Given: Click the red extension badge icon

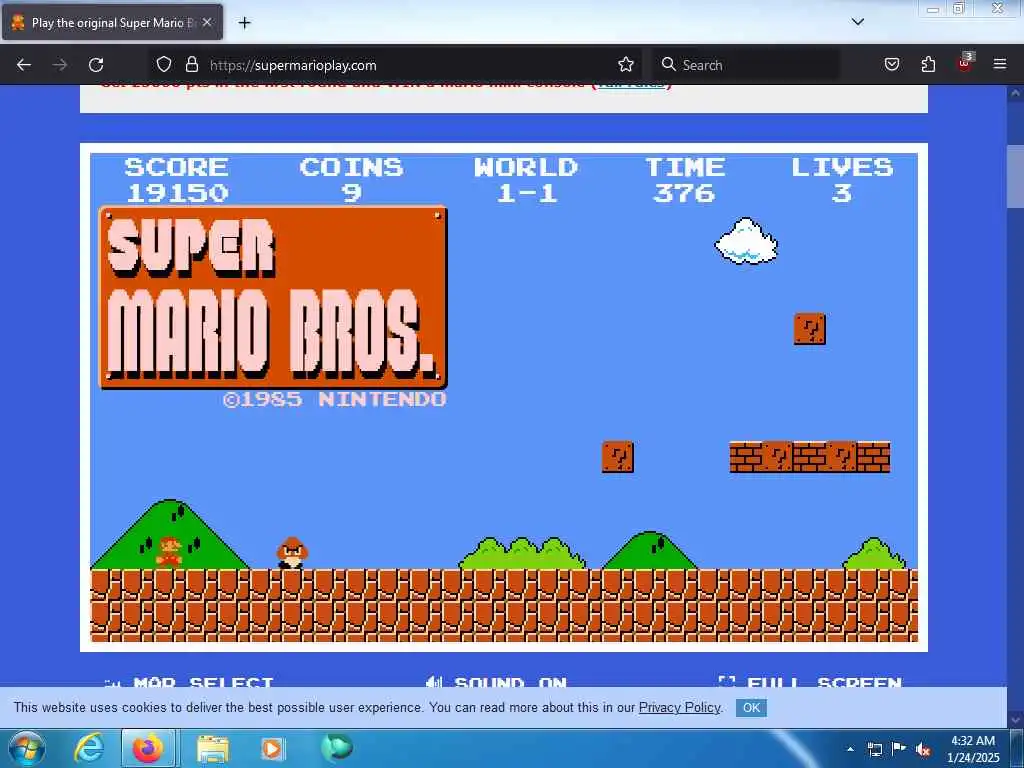Looking at the screenshot, I should tap(965, 63).
